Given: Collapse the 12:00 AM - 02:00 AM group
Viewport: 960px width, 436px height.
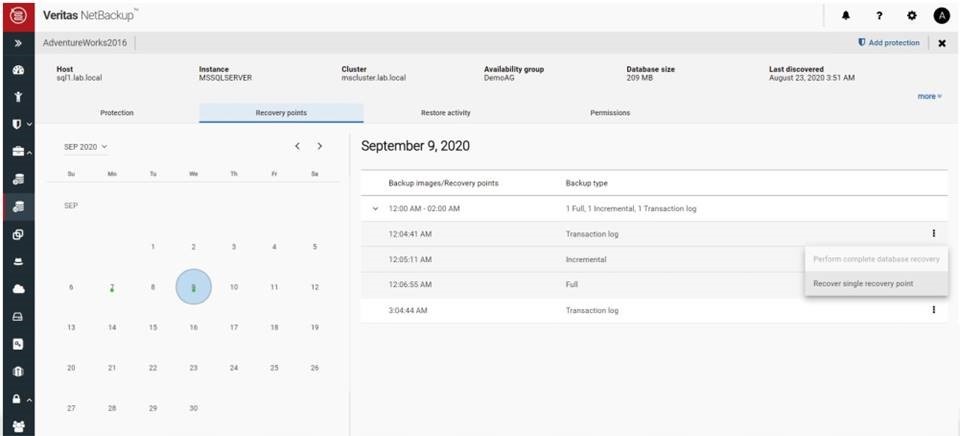Looking at the screenshot, I should click(x=375, y=209).
